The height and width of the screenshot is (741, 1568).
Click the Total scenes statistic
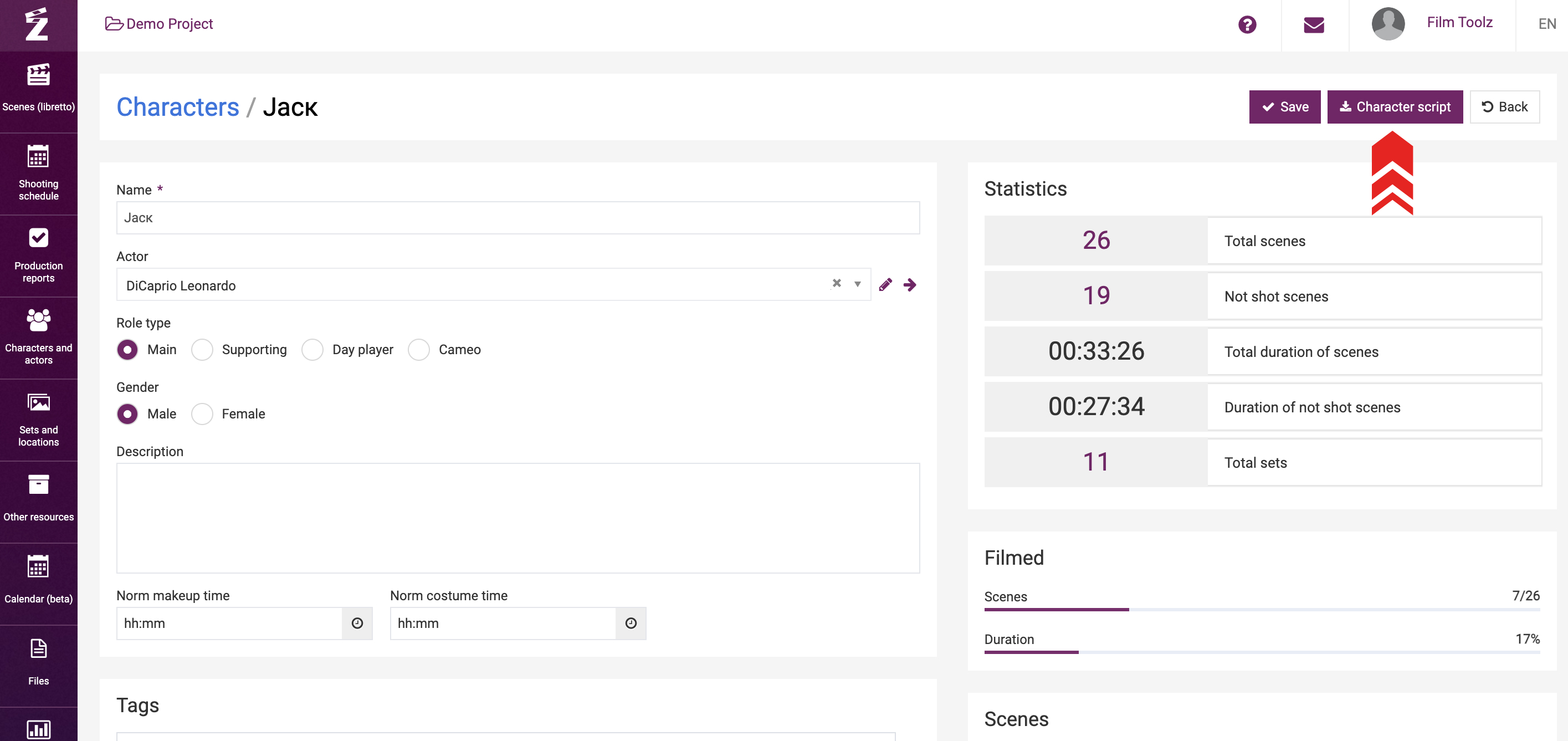[x=1263, y=241]
